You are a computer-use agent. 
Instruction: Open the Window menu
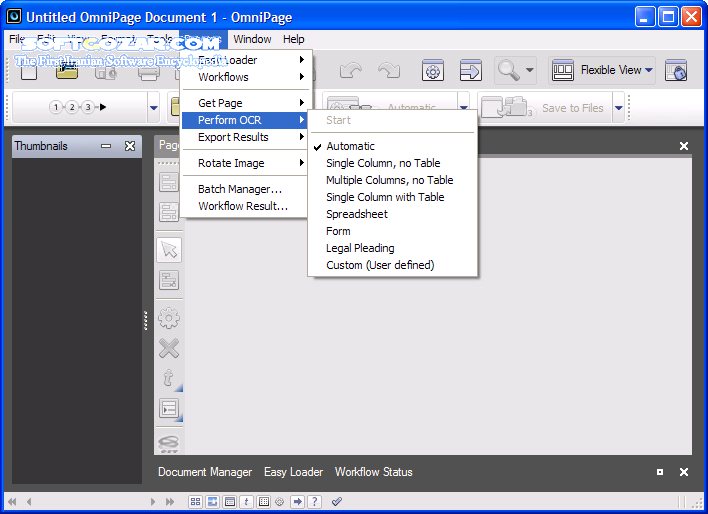pos(252,39)
